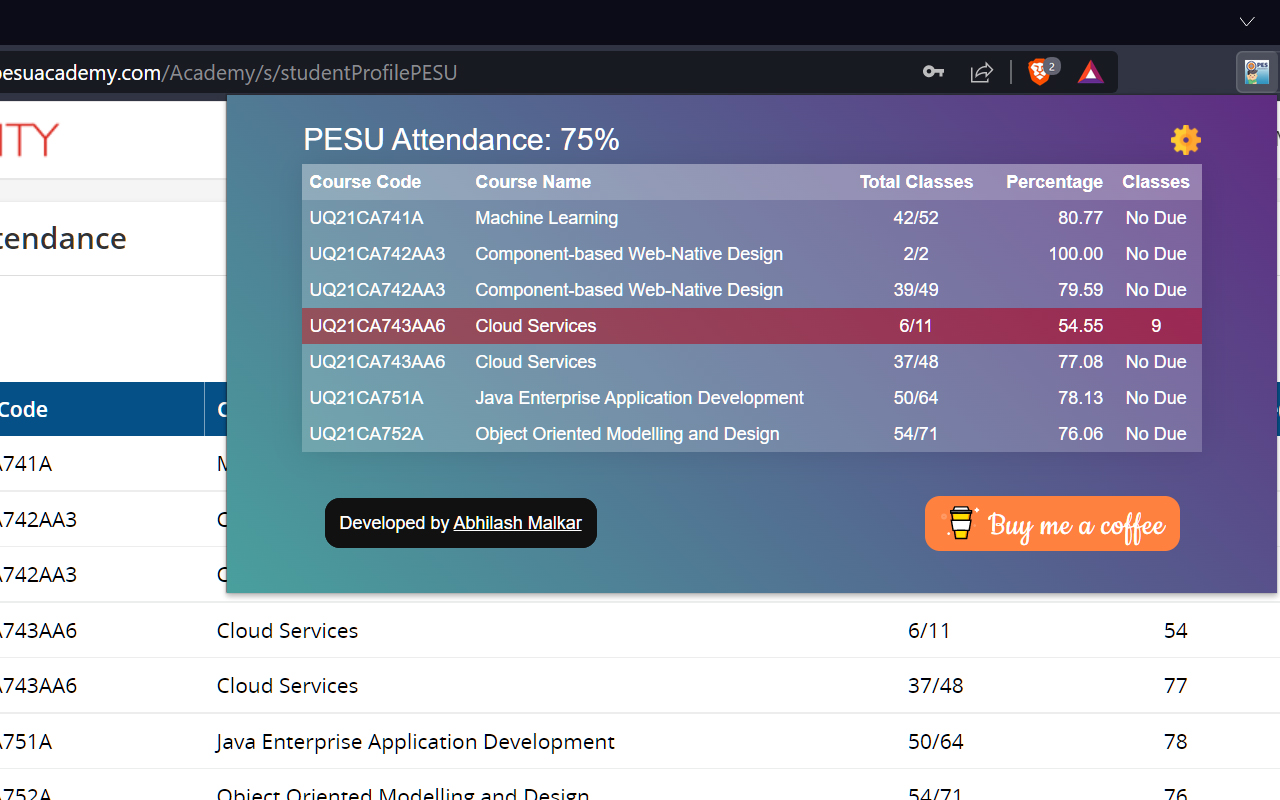This screenshot has height=800, width=1280.
Task: Expand the tab search chevron
Action: pyautogui.click(x=1247, y=21)
